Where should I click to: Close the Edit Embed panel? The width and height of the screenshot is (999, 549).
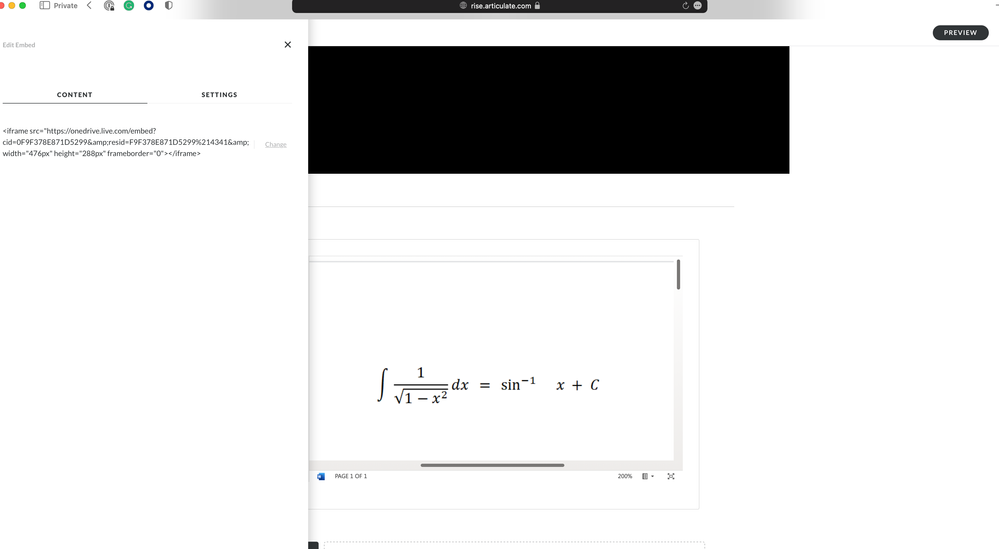tap(287, 45)
